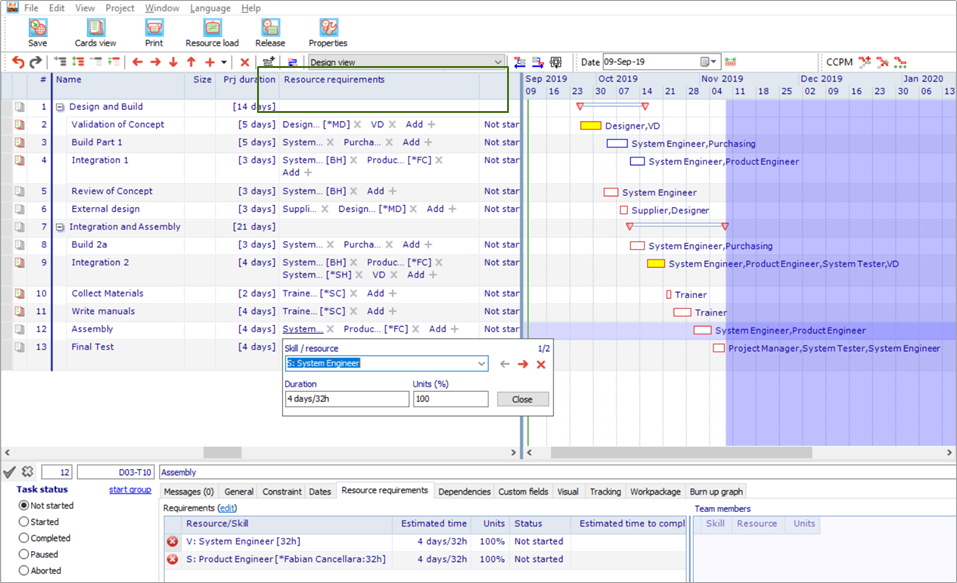
Task: Click the edit link next to Requirements
Action: click(227, 508)
